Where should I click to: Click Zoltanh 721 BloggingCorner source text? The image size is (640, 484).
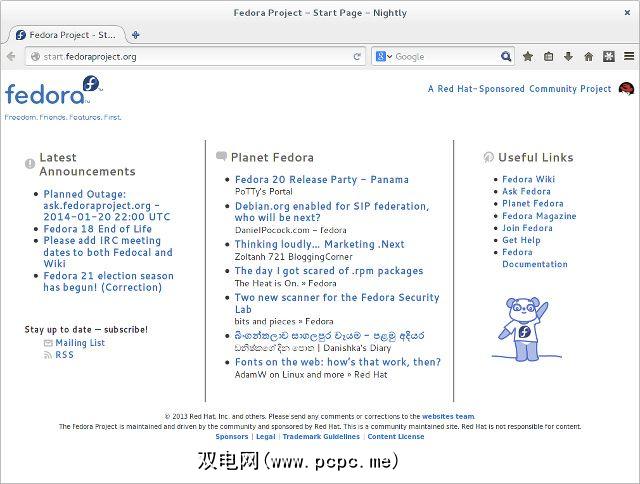293,257
